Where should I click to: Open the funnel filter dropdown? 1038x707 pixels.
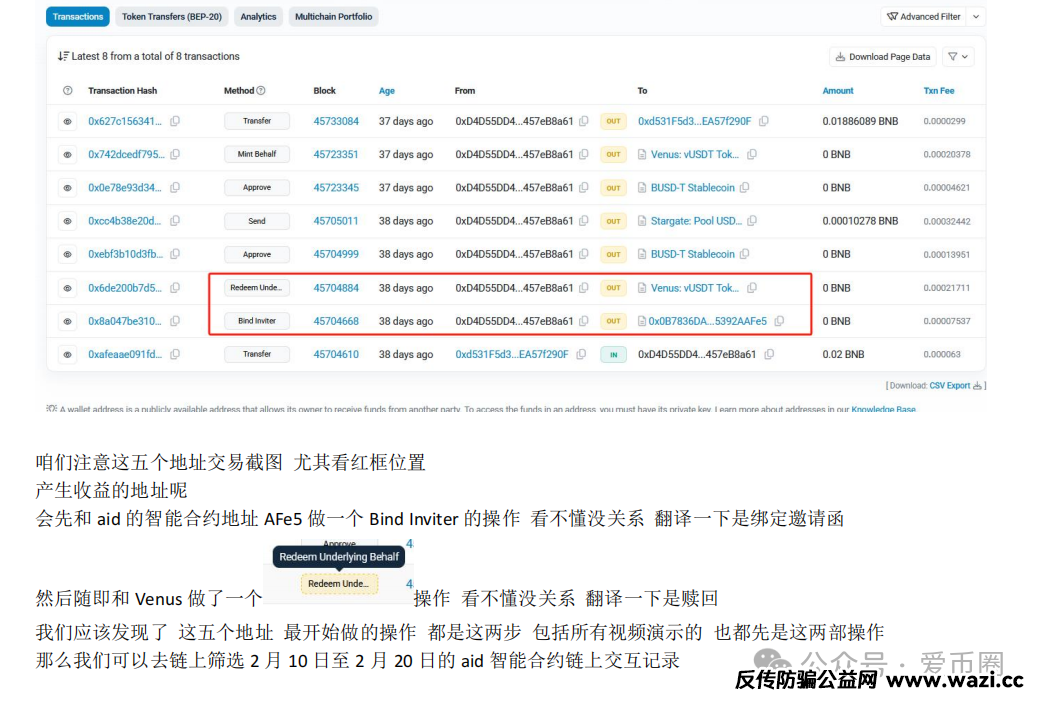click(x=958, y=57)
